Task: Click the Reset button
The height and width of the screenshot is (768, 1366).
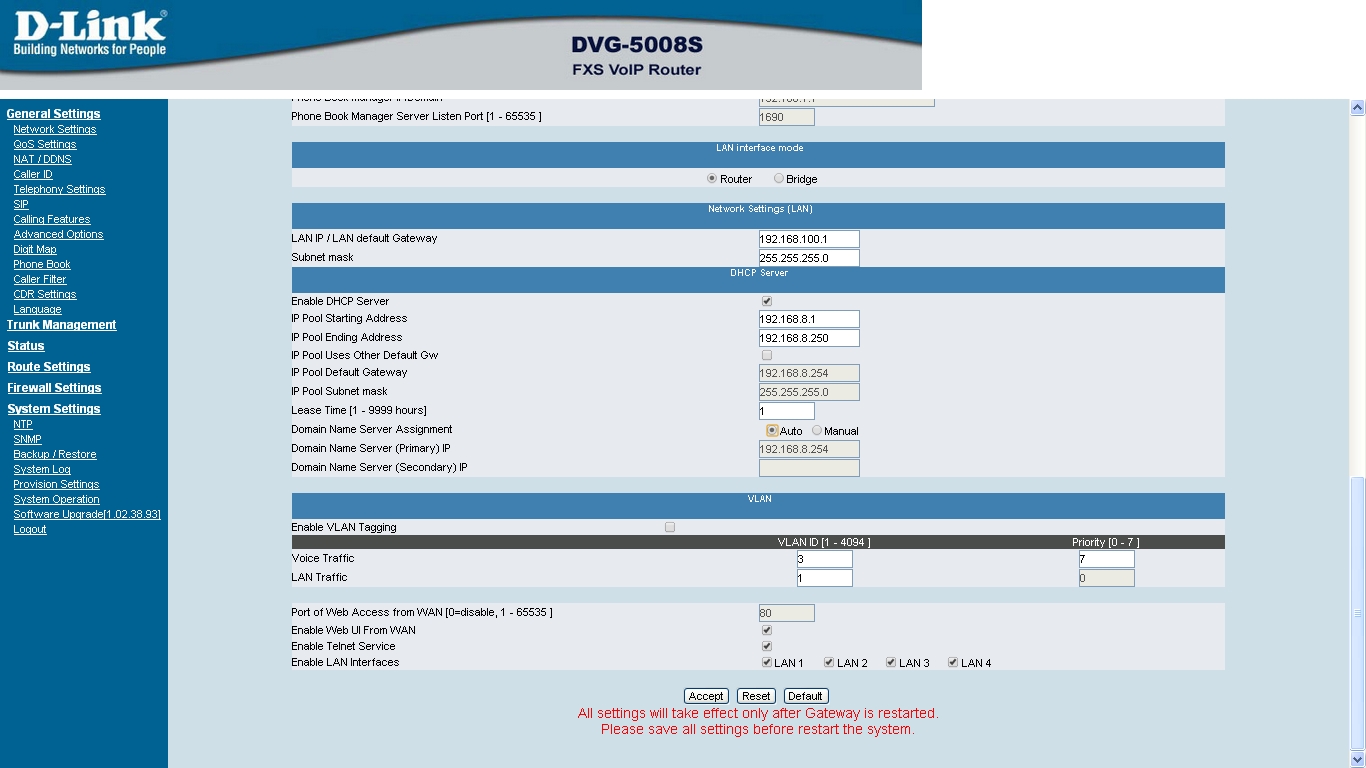Action: point(756,696)
